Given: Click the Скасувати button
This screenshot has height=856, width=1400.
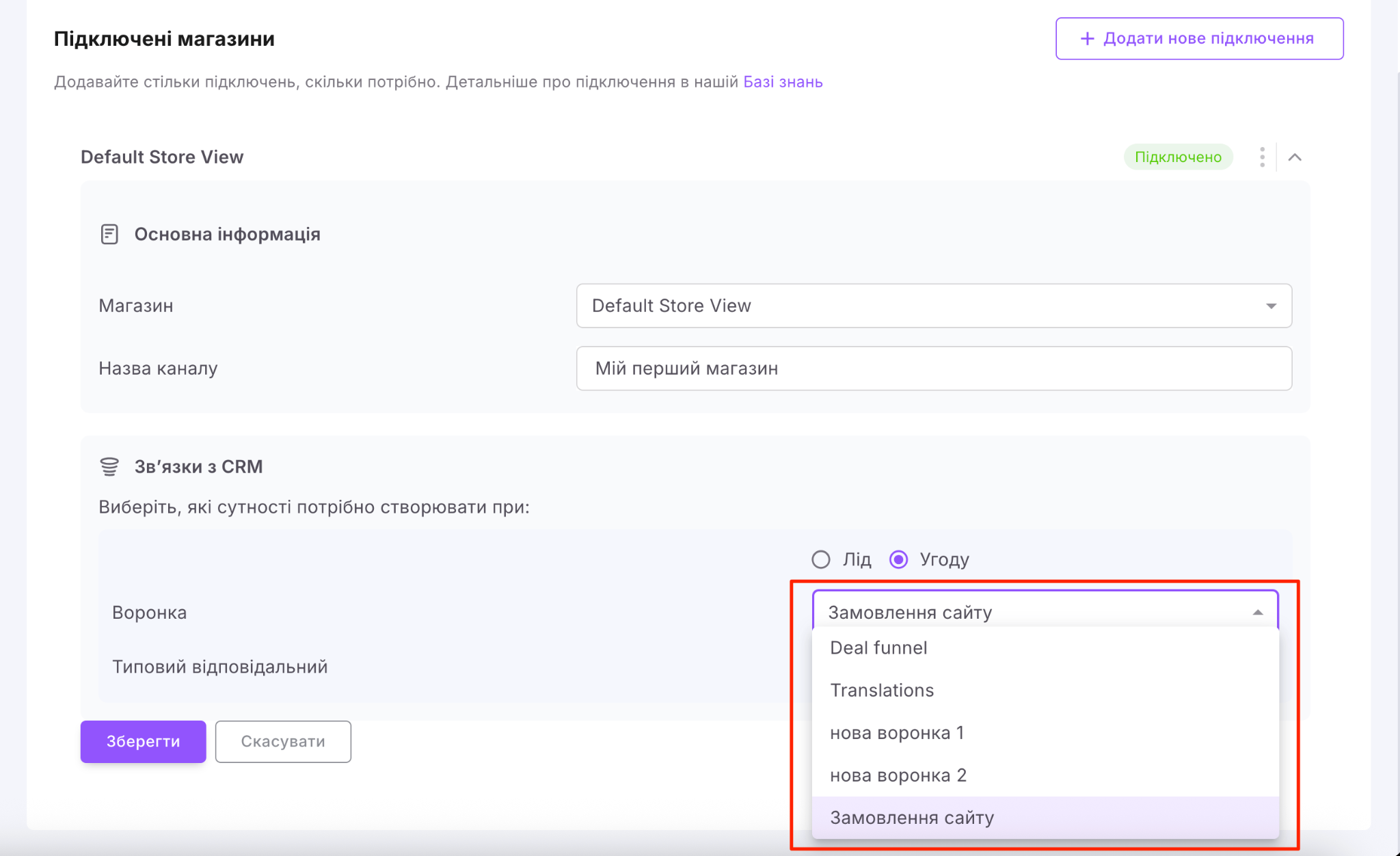Looking at the screenshot, I should (x=283, y=742).
